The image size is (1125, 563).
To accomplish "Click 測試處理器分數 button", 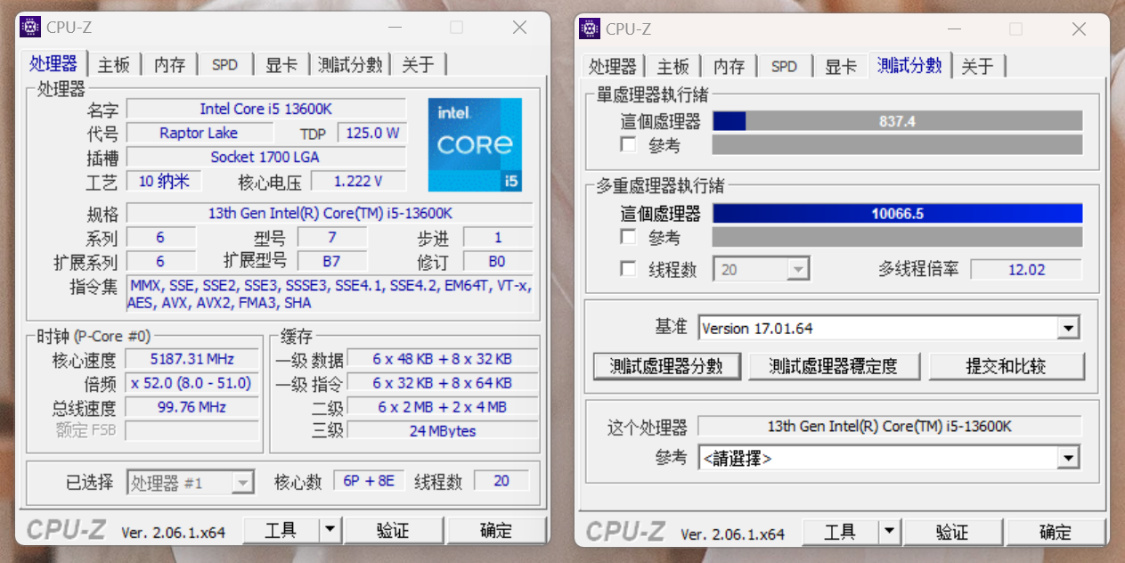I will tap(667, 366).
